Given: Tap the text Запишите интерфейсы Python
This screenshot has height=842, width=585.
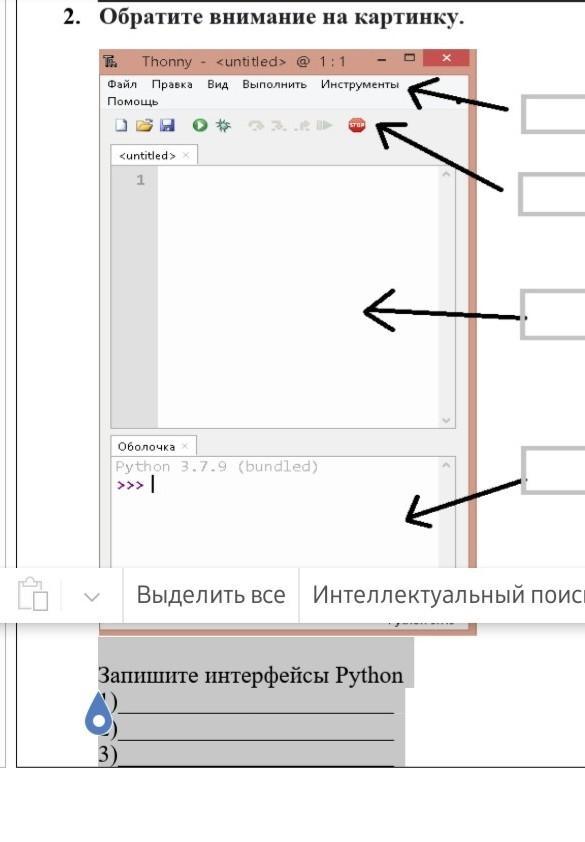Looking at the screenshot, I should tap(250, 675).
